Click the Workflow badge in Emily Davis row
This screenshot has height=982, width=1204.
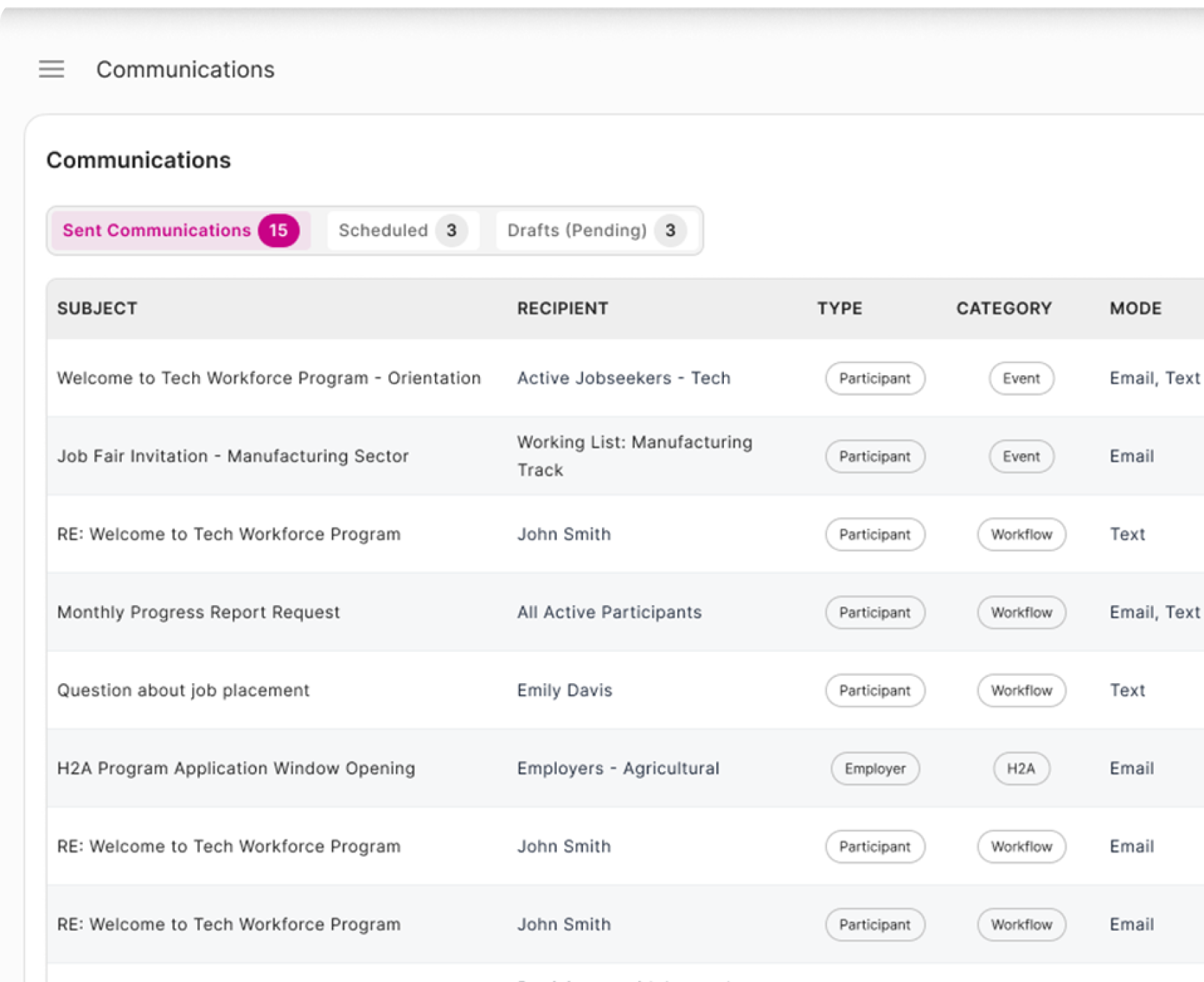click(1021, 691)
